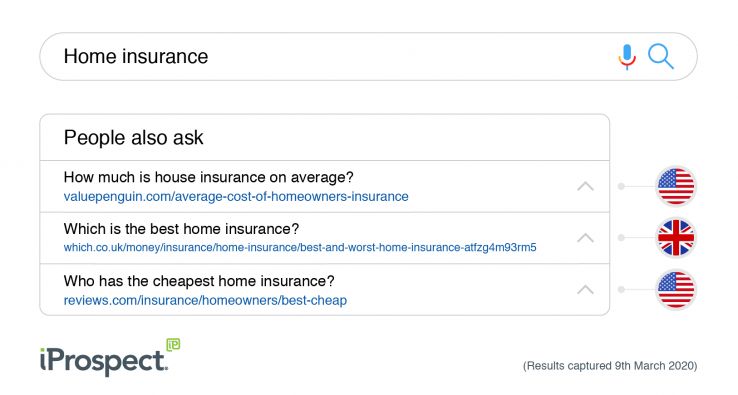This screenshot has width=738, height=395.
Task: Click the US flag beside cheapest home insurance
Action: tap(676, 290)
